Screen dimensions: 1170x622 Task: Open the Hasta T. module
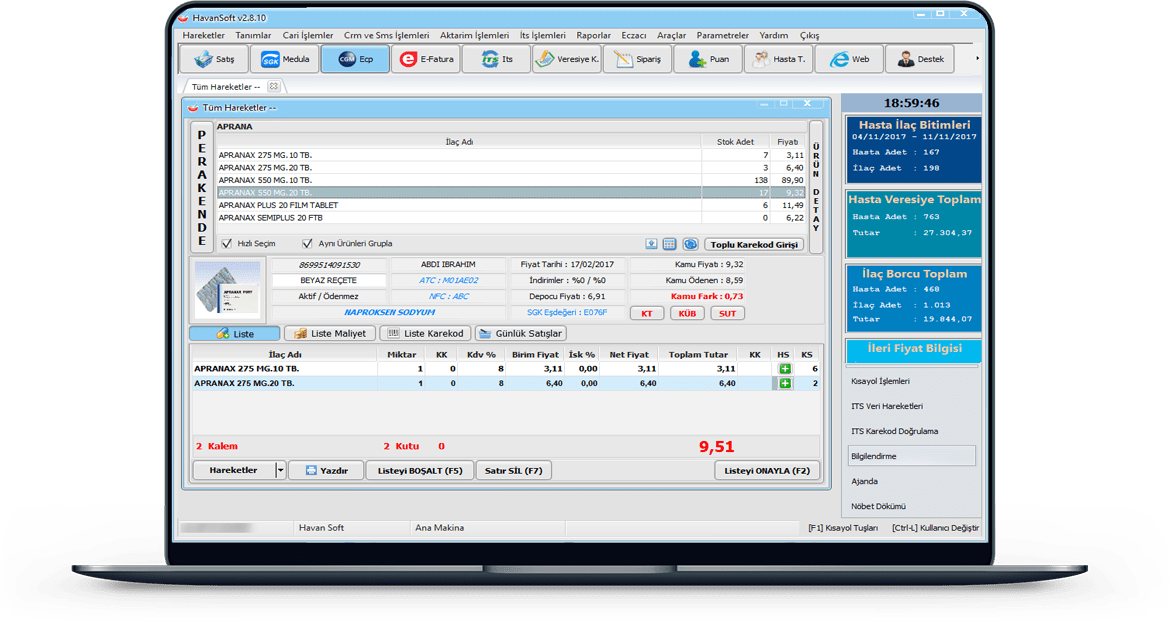coord(779,58)
